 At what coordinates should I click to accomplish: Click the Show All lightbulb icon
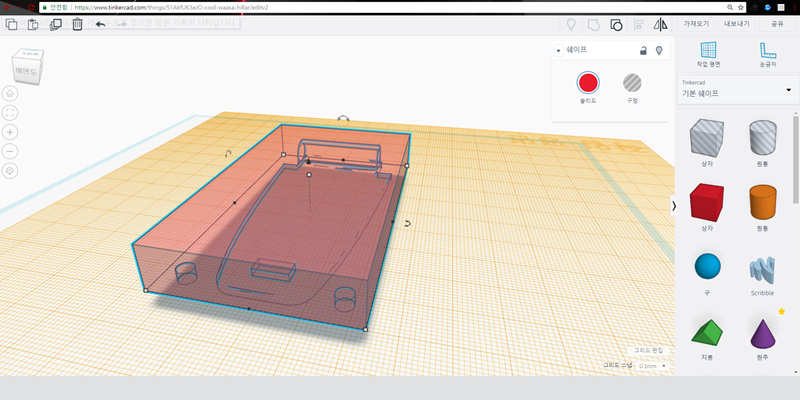tap(571, 24)
